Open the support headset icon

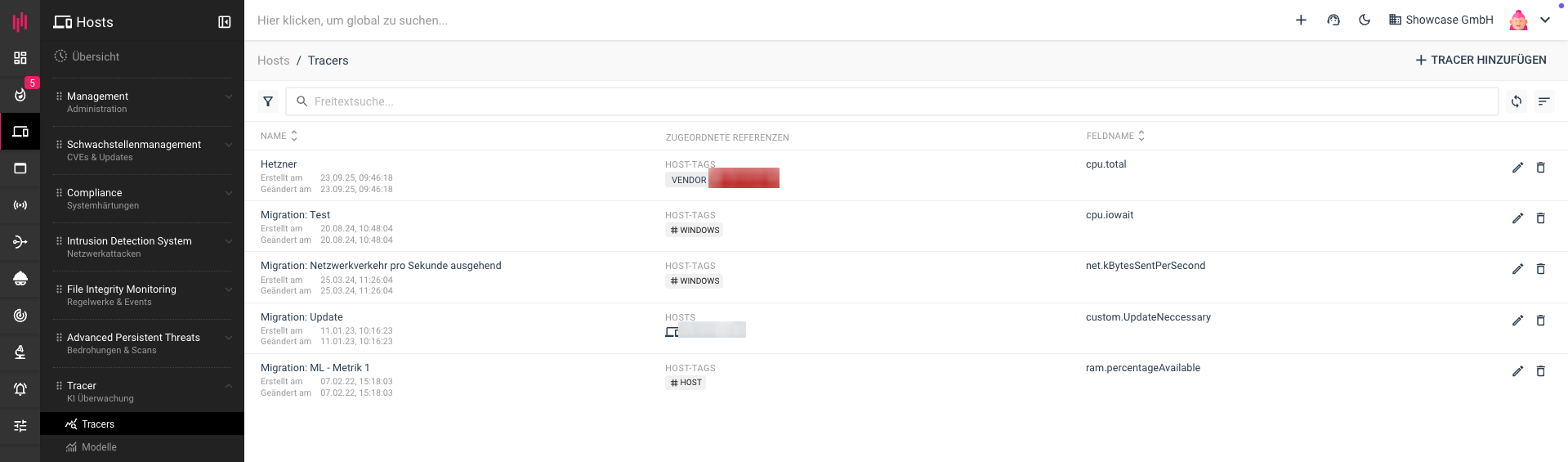[x=1333, y=20]
